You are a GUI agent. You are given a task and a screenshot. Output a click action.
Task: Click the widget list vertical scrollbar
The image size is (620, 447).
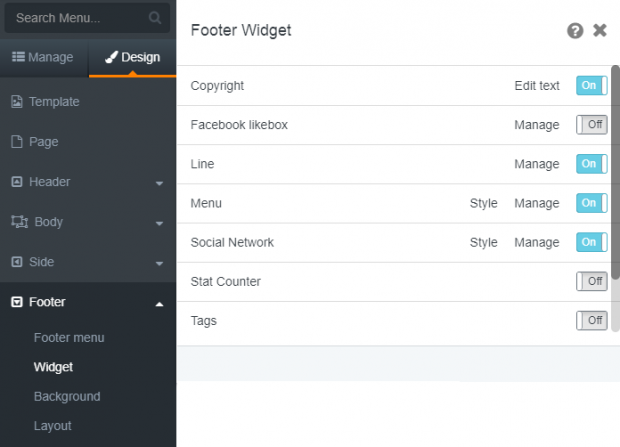pyautogui.click(x=615, y=172)
